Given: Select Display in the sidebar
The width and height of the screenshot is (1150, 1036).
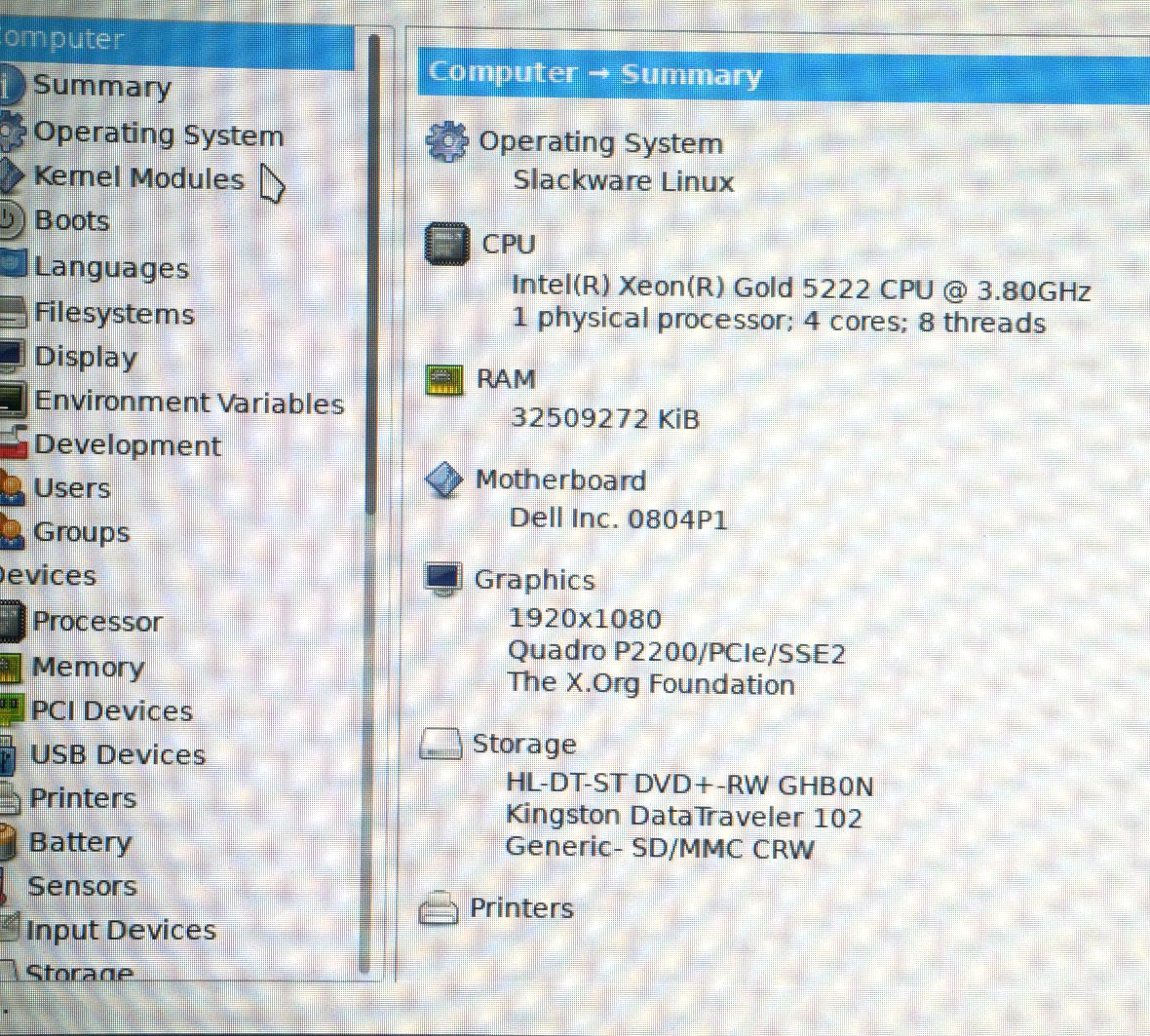Looking at the screenshot, I should (x=86, y=357).
